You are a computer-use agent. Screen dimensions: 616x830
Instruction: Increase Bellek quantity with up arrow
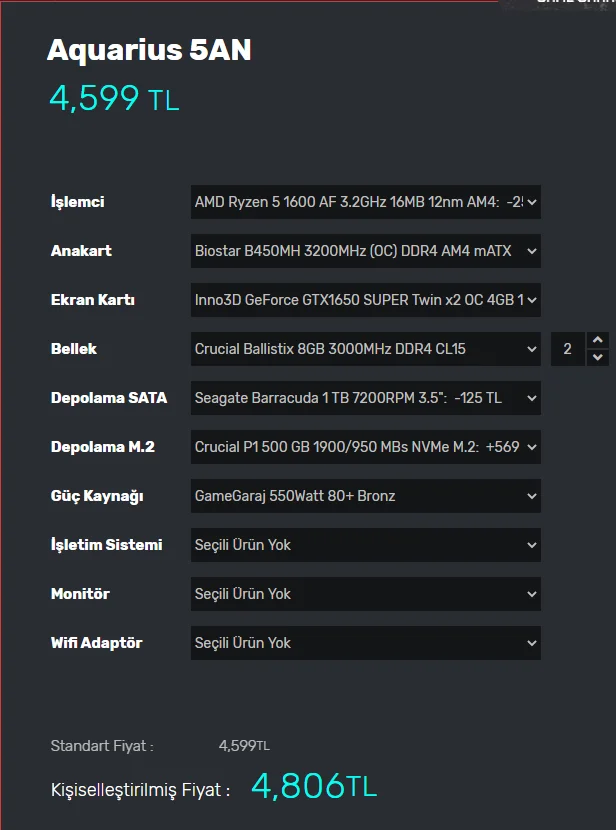pos(598,340)
